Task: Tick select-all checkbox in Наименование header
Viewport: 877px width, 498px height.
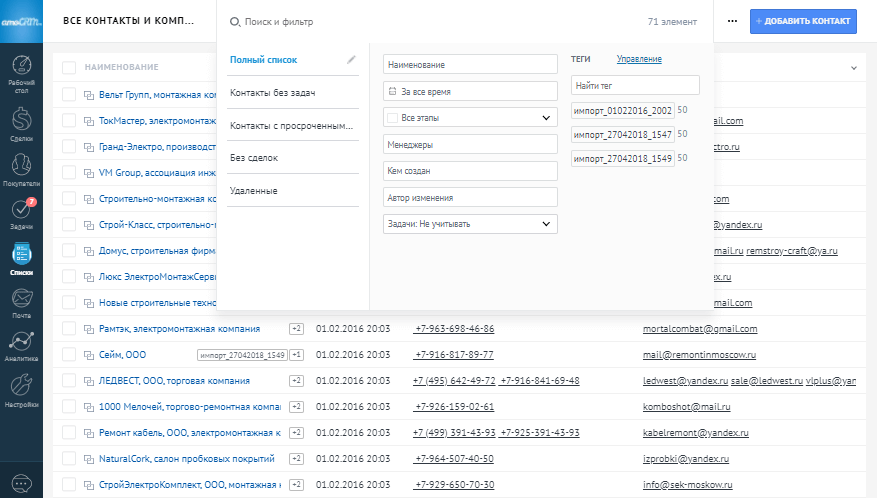Action: coord(69,67)
